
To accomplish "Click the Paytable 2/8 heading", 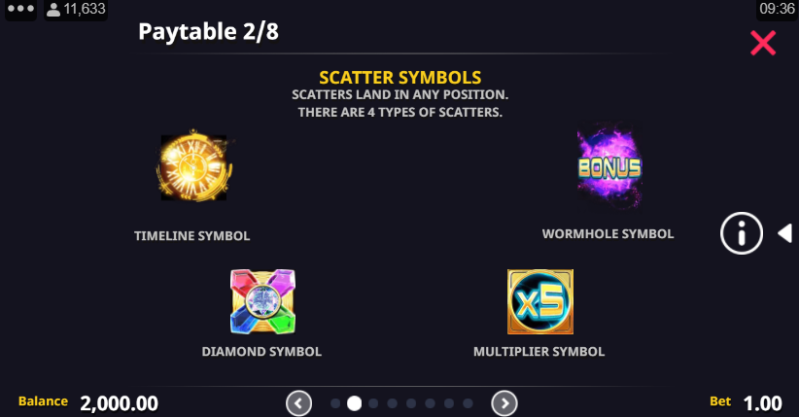I will (x=208, y=32).
